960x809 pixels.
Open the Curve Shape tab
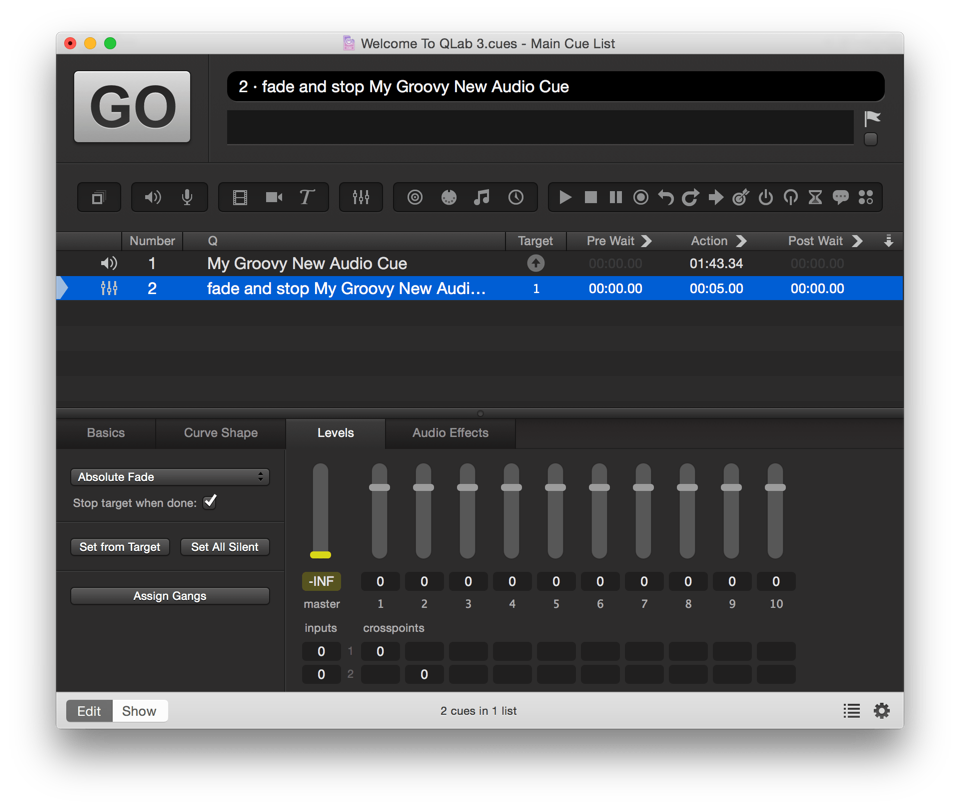(220, 433)
